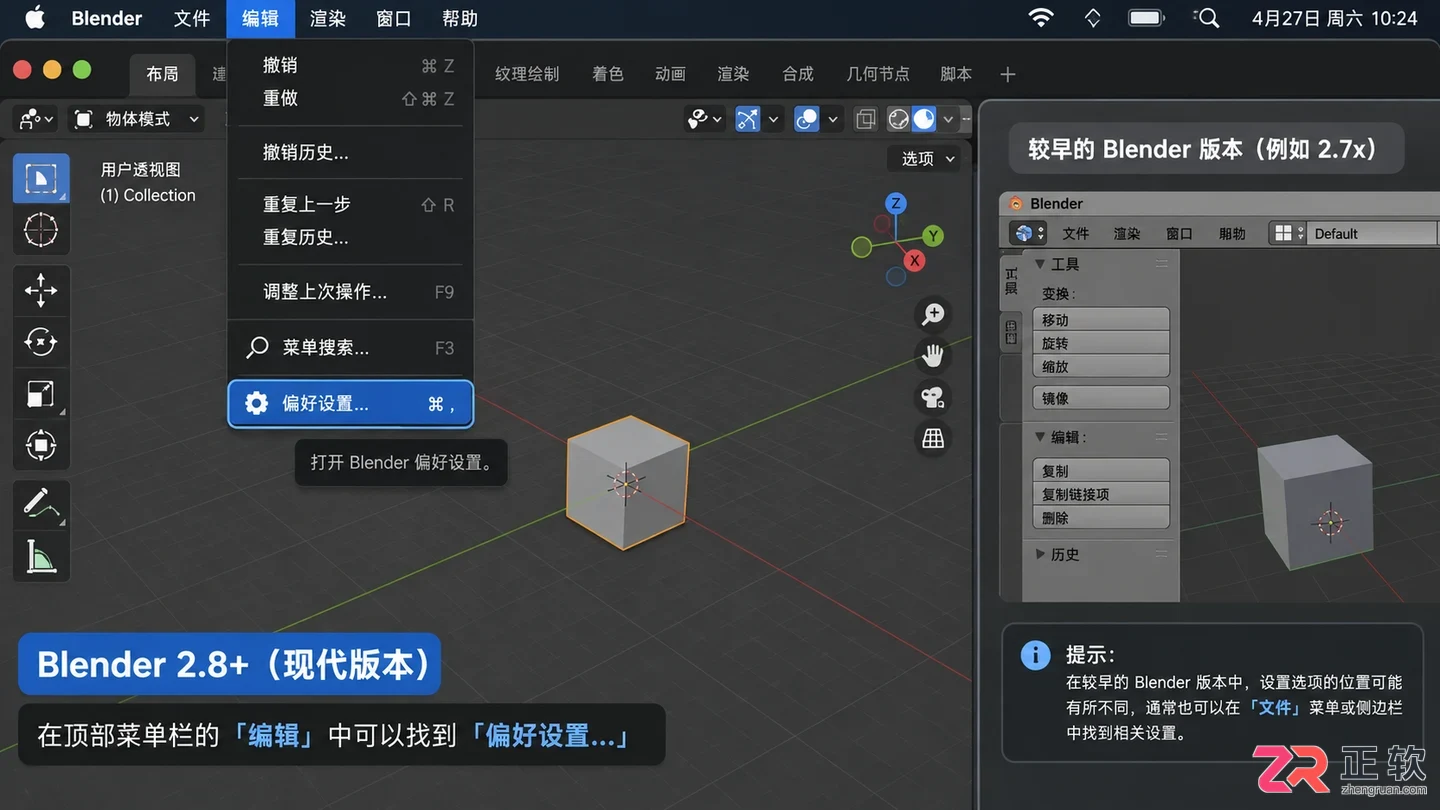The height and width of the screenshot is (810, 1440).
Task: Activate the 3D cursor tool
Action: pos(41,230)
